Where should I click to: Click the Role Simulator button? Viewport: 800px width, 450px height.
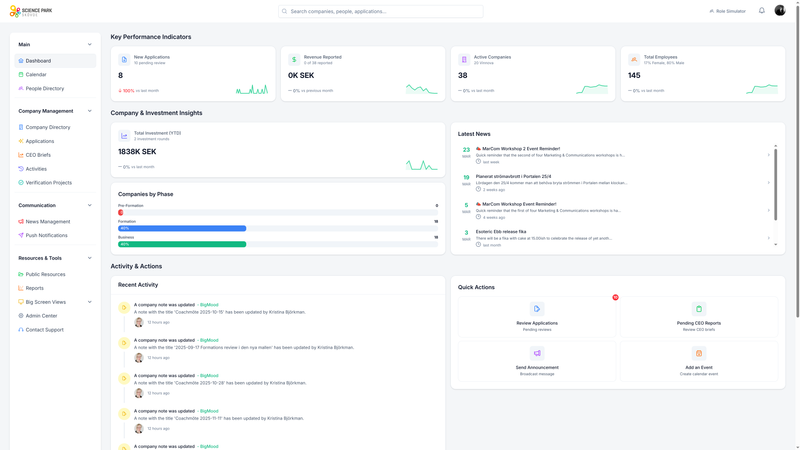click(x=728, y=11)
